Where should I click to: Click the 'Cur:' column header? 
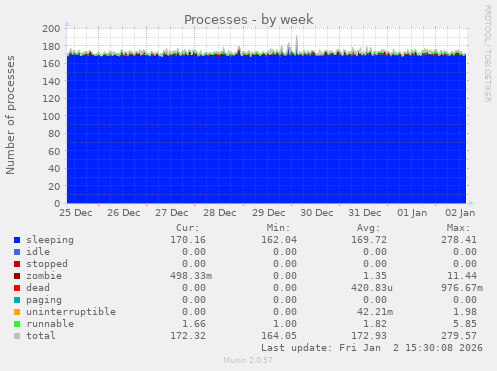pos(188,228)
